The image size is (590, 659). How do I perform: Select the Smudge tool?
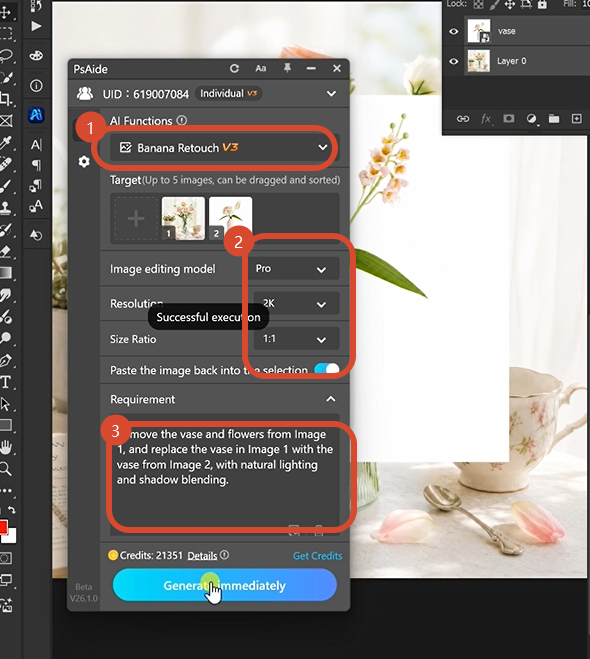[6, 295]
